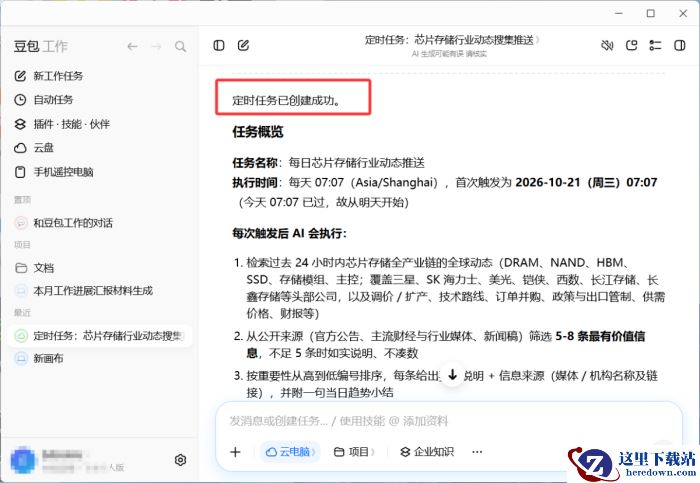Viewport: 700px width, 483px height.
Task: Click the 2026-10-21（周三）07:07 date text
Action: point(586,183)
